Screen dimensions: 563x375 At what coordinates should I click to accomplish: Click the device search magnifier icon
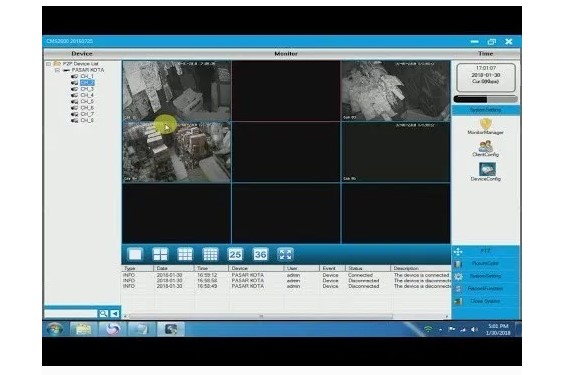(103, 314)
